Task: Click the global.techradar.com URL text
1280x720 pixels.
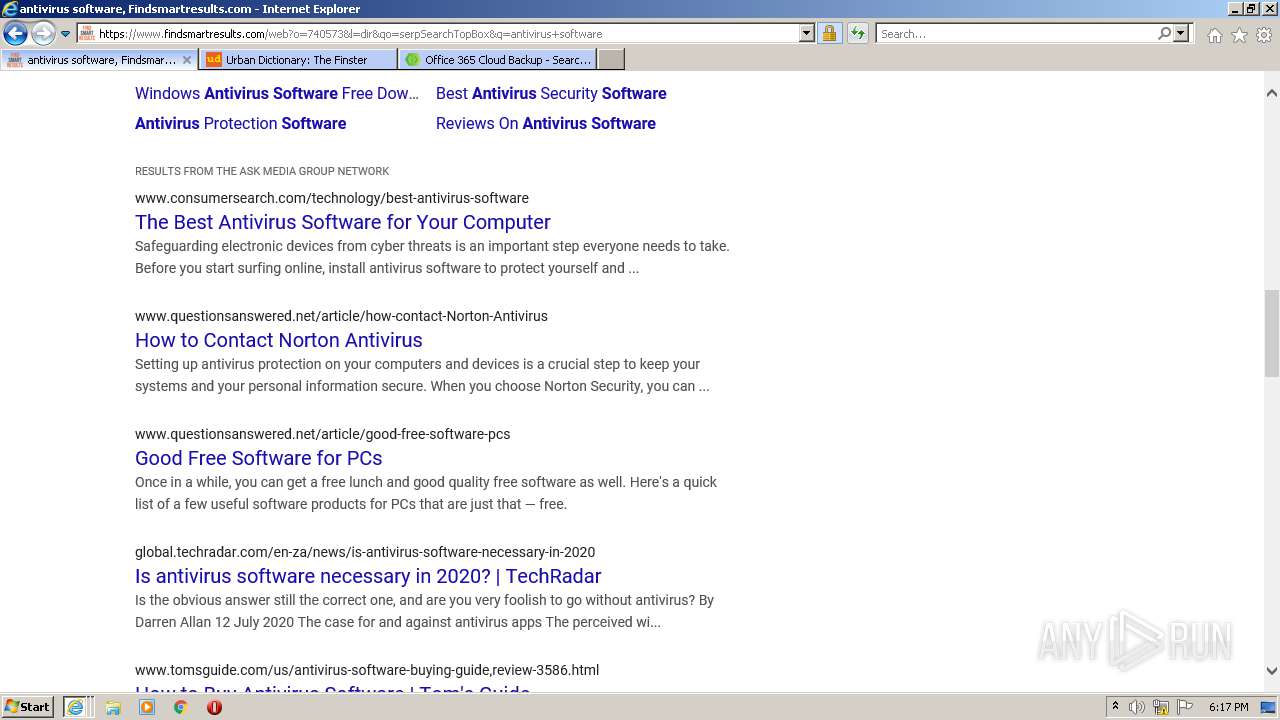Action: 365,552
